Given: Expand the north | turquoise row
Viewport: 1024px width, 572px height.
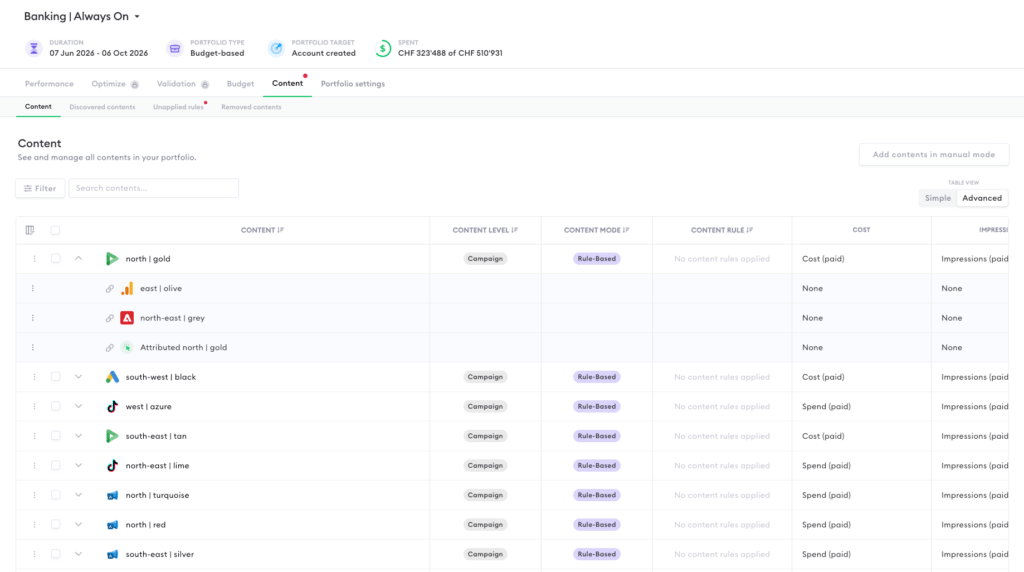Looking at the screenshot, I should (x=78, y=495).
